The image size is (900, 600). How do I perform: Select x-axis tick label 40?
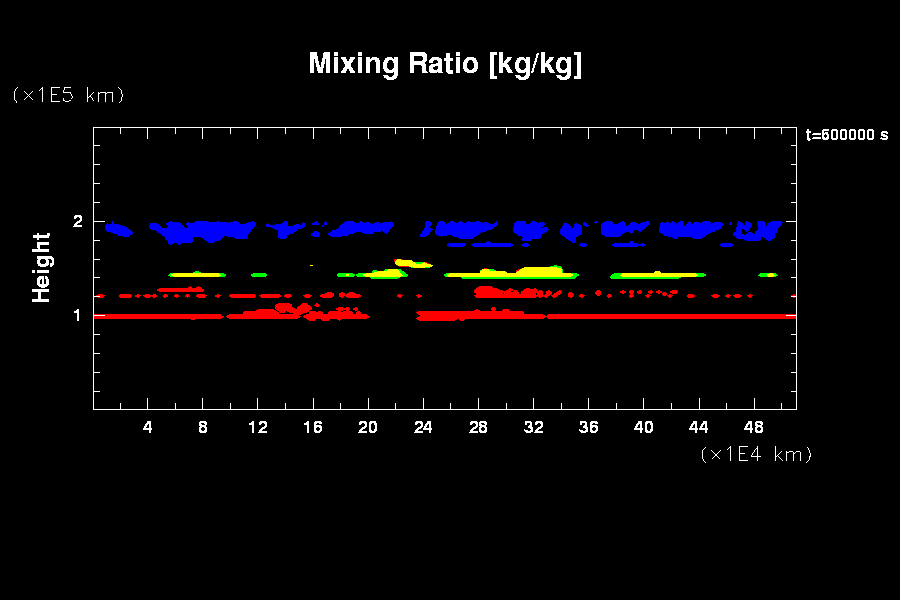(x=643, y=427)
